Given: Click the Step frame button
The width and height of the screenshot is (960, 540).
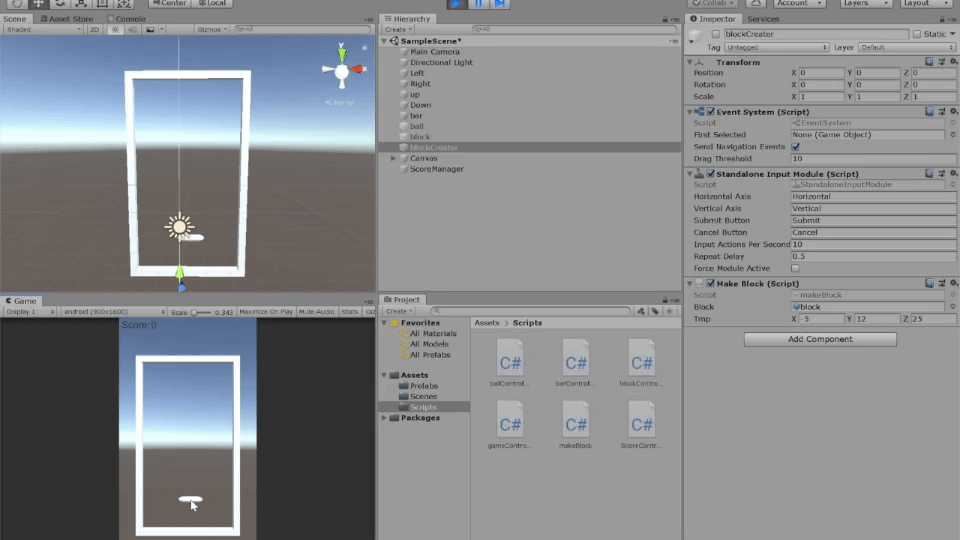Looking at the screenshot, I should coord(500,4).
